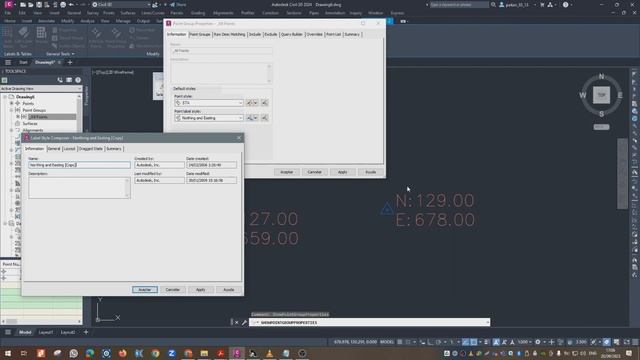This screenshot has width=640, height=360.
Task: Click the edit icon beside Point style ETA
Action: point(249,103)
